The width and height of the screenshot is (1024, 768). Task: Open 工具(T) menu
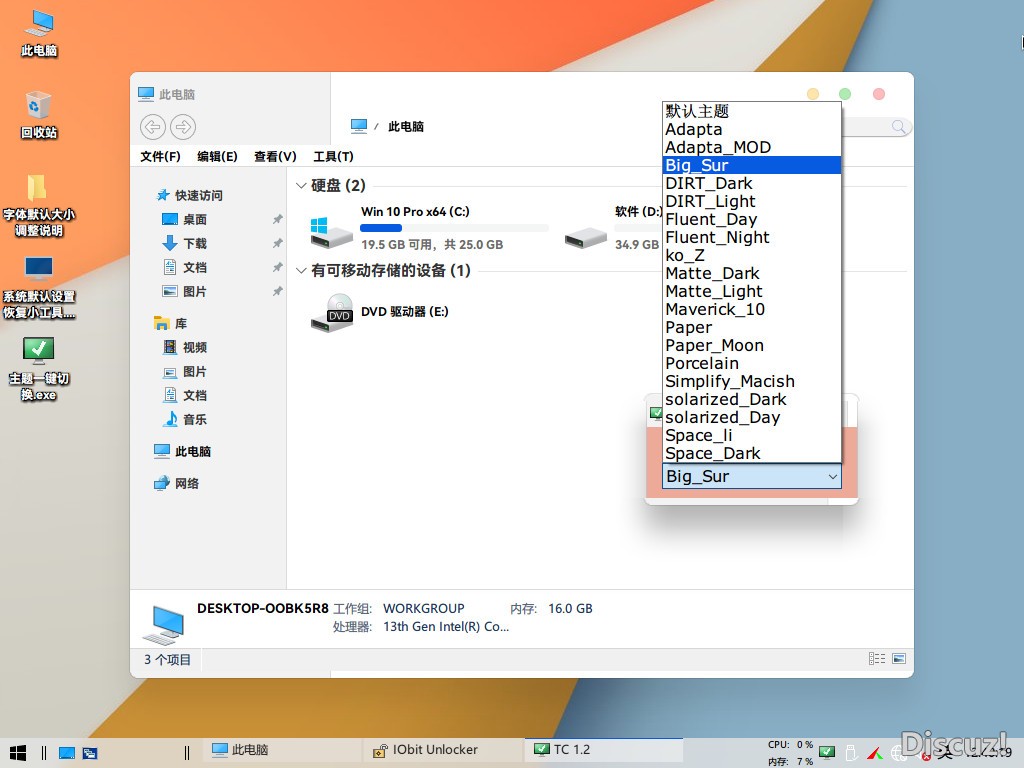point(333,156)
